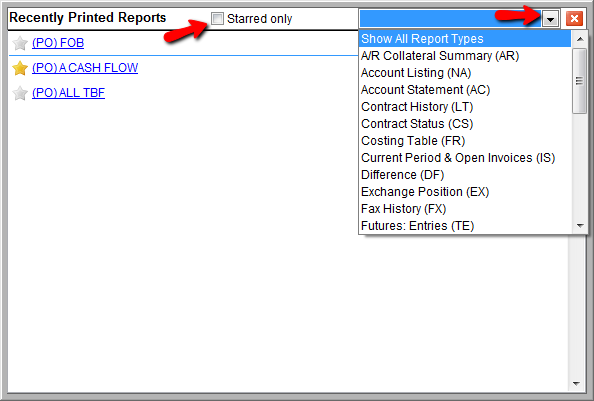Close the Recently Printed Reports window
The height and width of the screenshot is (401, 594).
574,18
